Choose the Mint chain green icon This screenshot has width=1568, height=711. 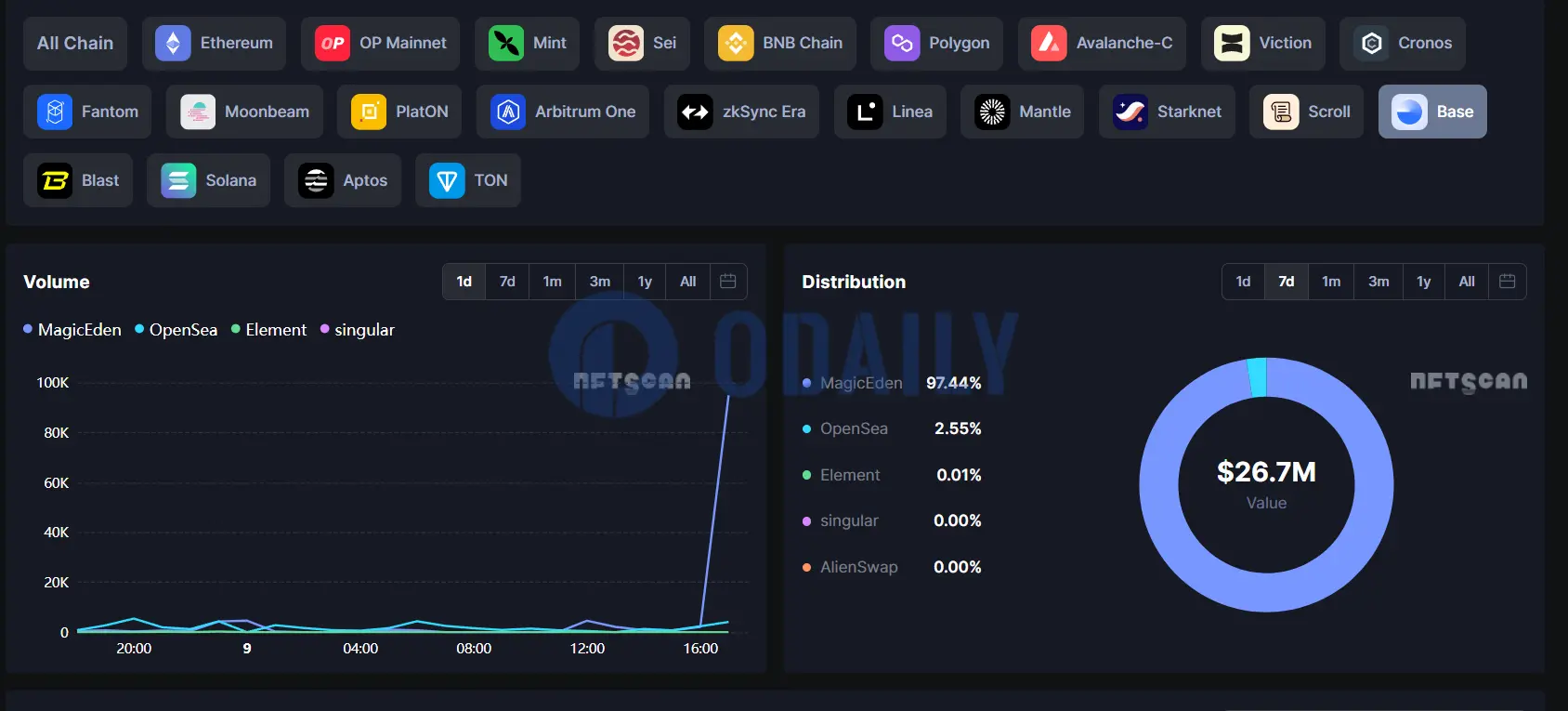click(506, 43)
